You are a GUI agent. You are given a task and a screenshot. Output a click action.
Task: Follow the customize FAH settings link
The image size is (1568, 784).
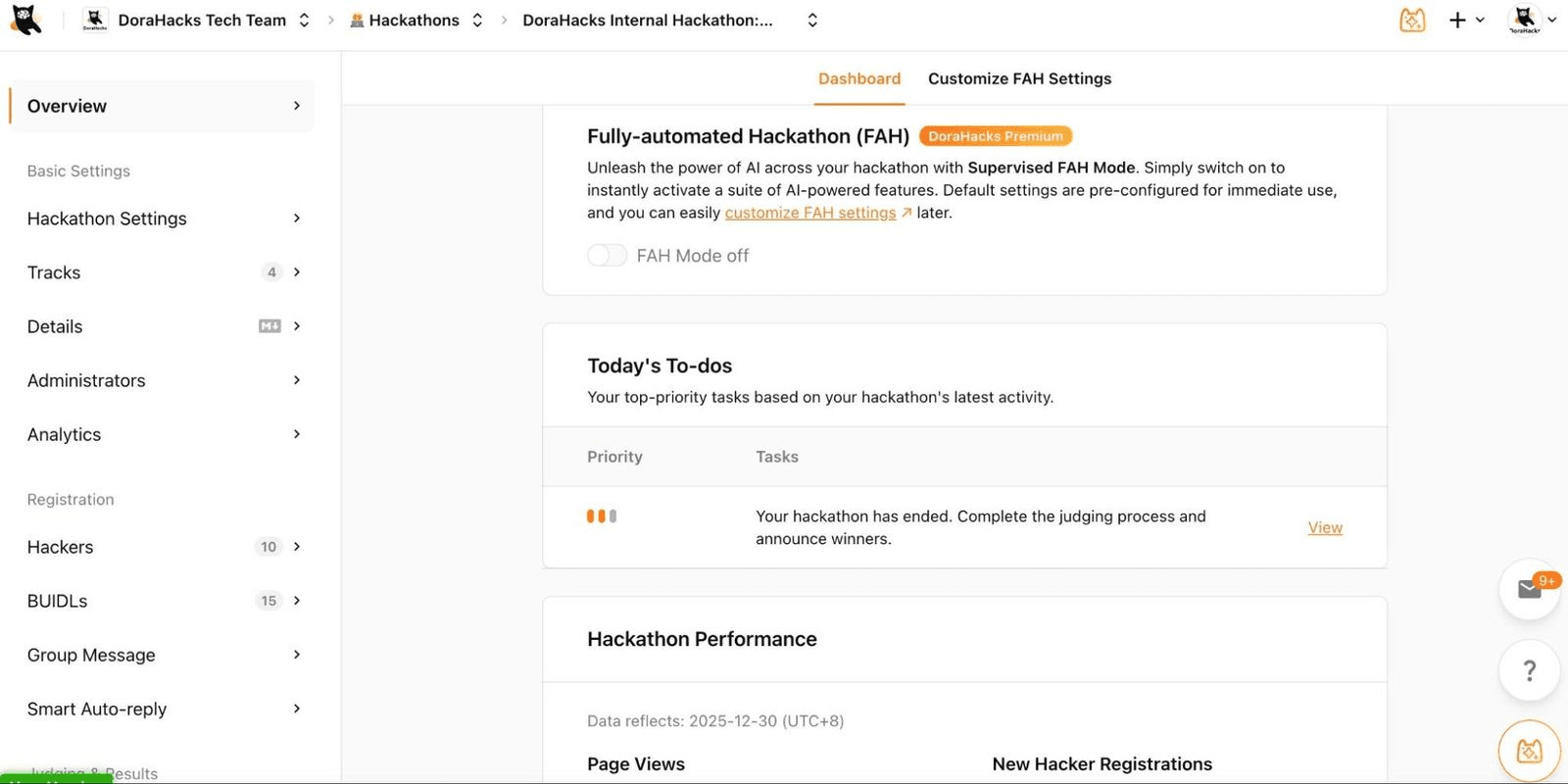(x=810, y=213)
